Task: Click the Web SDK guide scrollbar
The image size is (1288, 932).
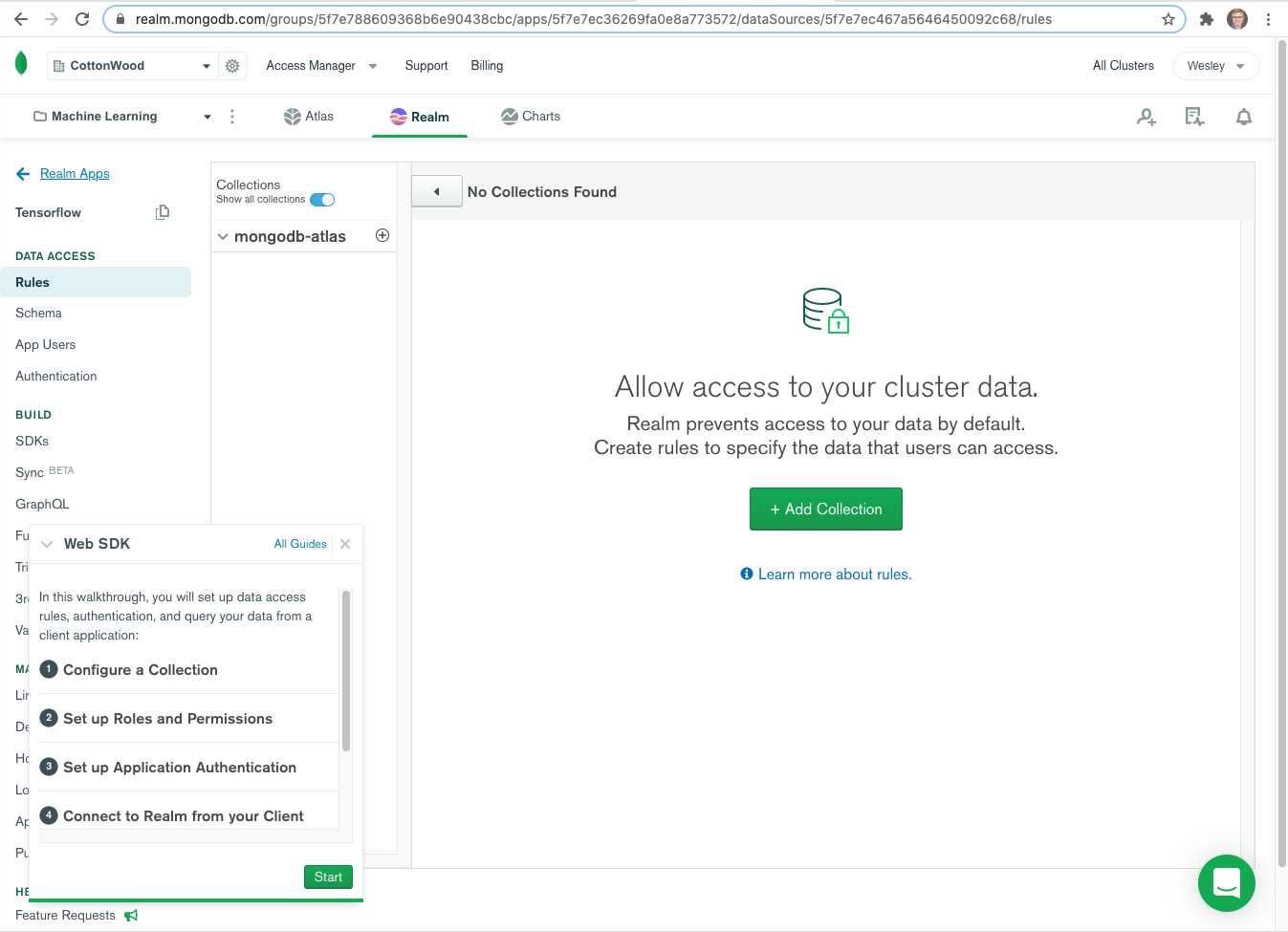Action: pos(346,671)
